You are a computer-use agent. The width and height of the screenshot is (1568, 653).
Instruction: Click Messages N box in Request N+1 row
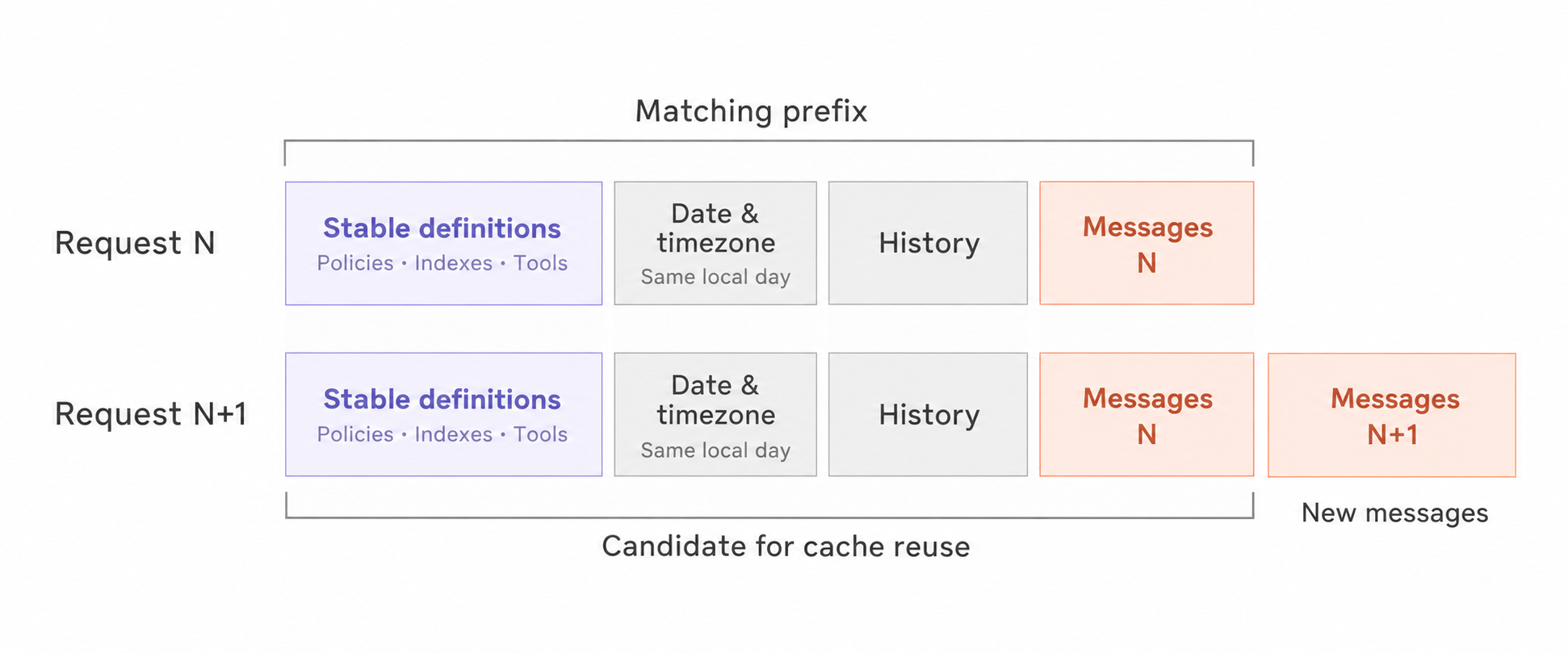tap(1147, 414)
